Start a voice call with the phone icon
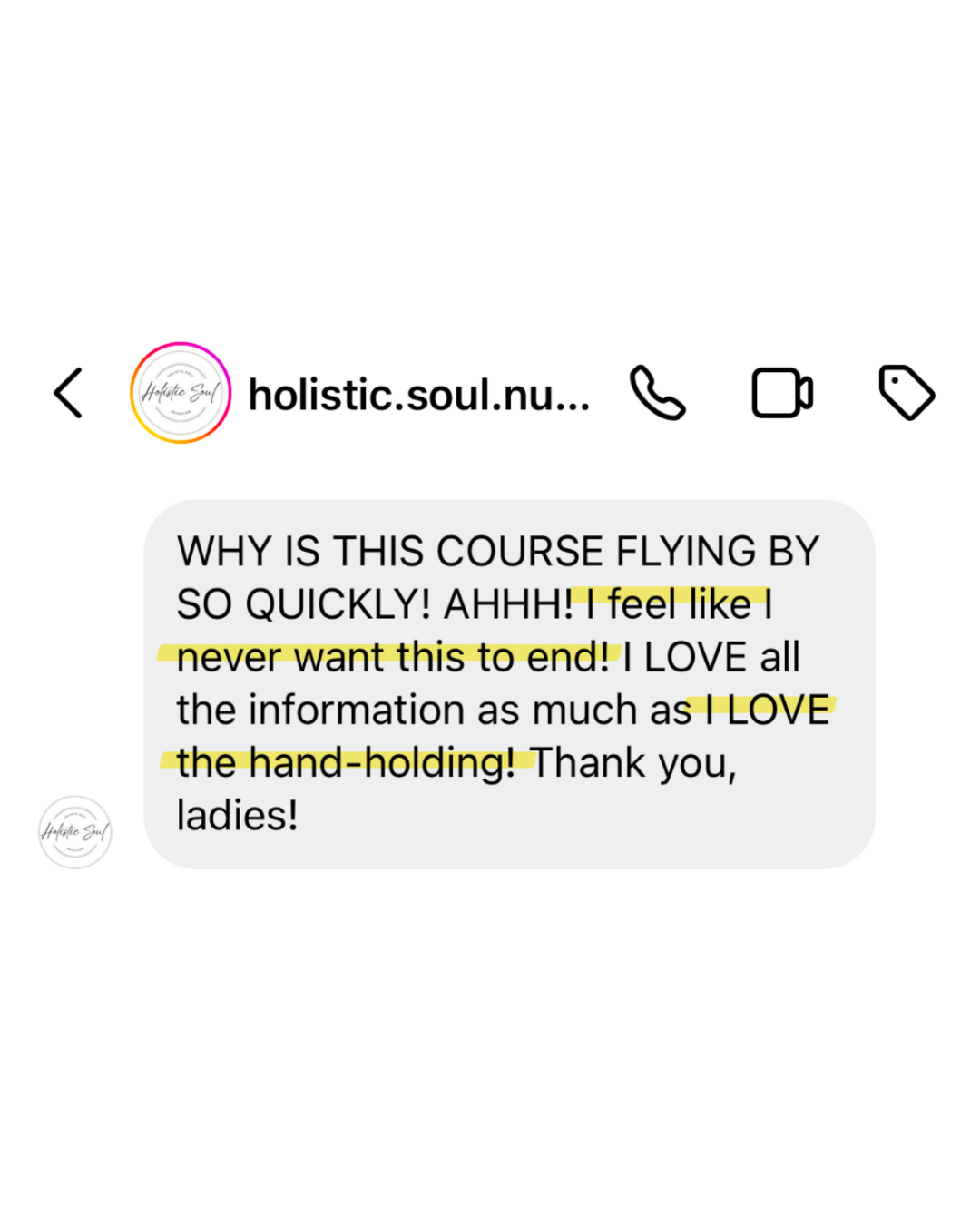Image resolution: width=980 pixels, height=1225 pixels. pyautogui.click(x=658, y=393)
